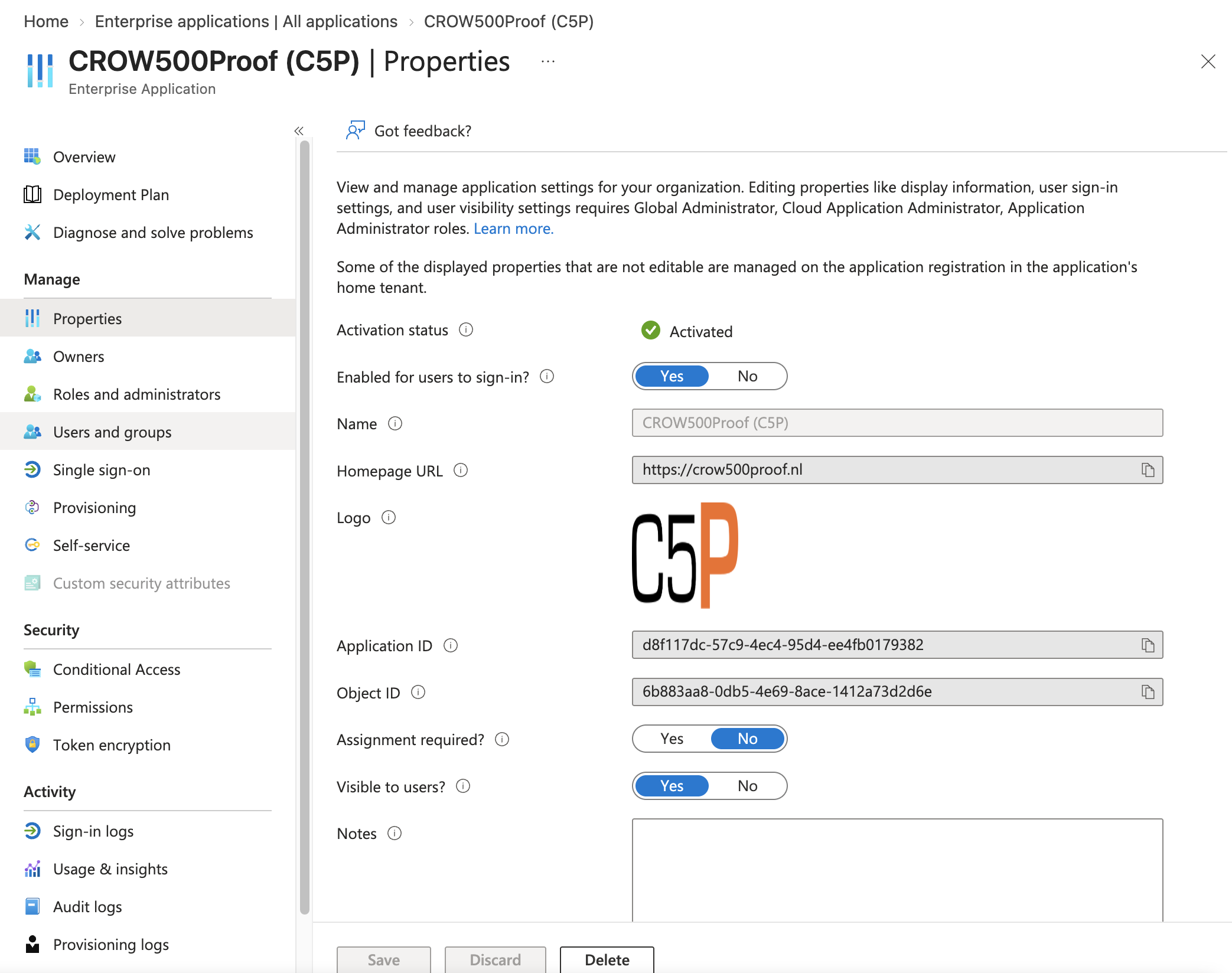Click the C5P logo image
1232x973 pixels.
(x=685, y=555)
